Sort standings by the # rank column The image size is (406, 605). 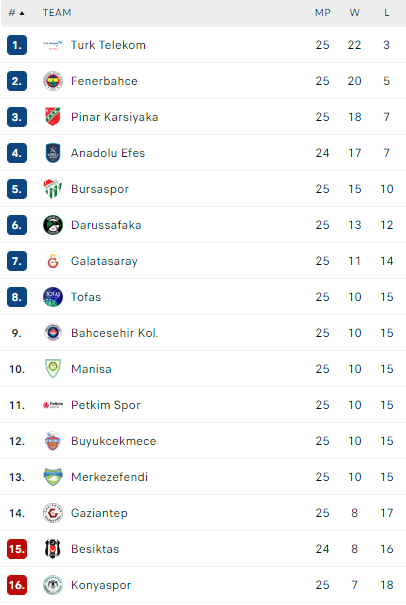(16, 13)
